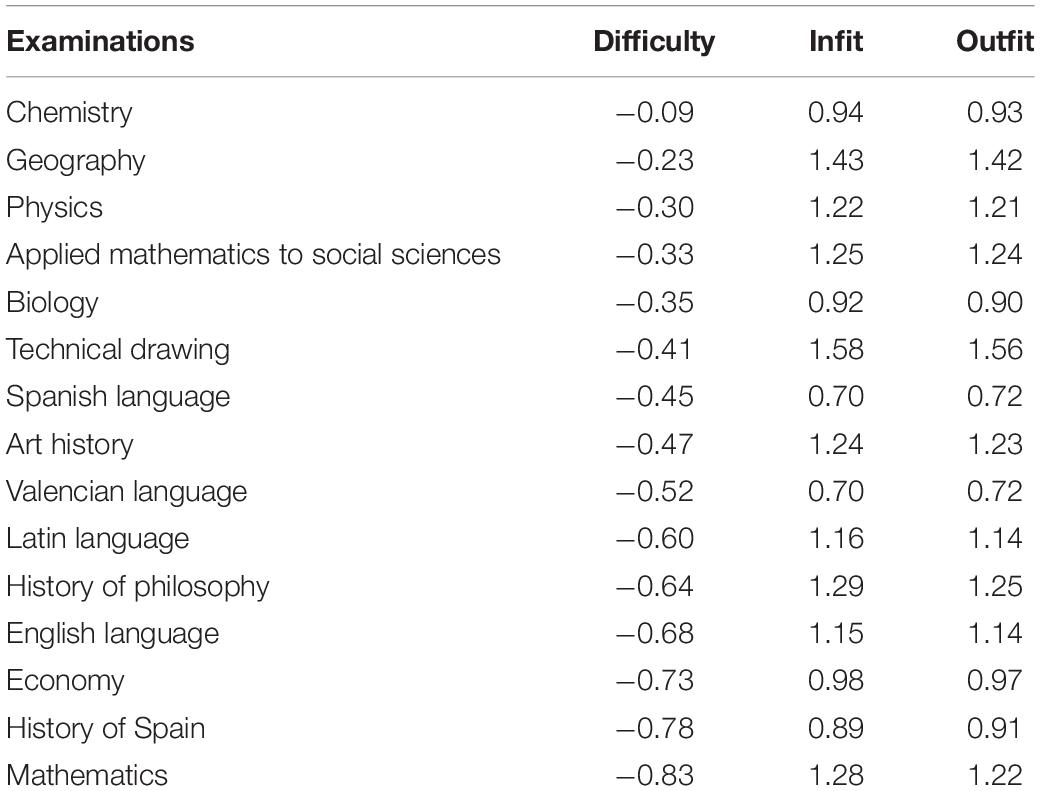
Task: Click the Mathematics row label
Action: click(87, 775)
